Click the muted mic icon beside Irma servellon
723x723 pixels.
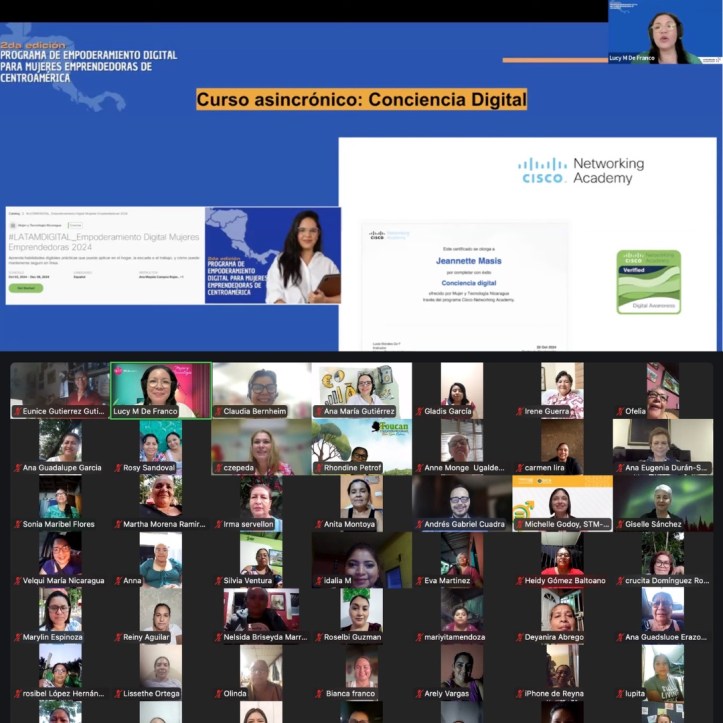[219, 524]
